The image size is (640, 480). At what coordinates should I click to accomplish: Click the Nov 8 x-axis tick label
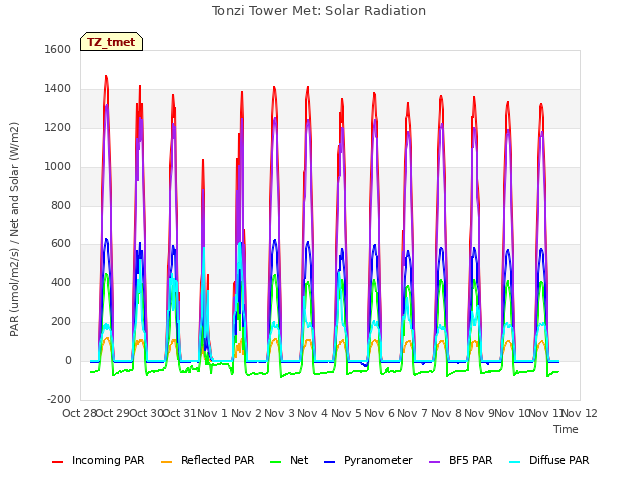pyautogui.click(x=446, y=413)
